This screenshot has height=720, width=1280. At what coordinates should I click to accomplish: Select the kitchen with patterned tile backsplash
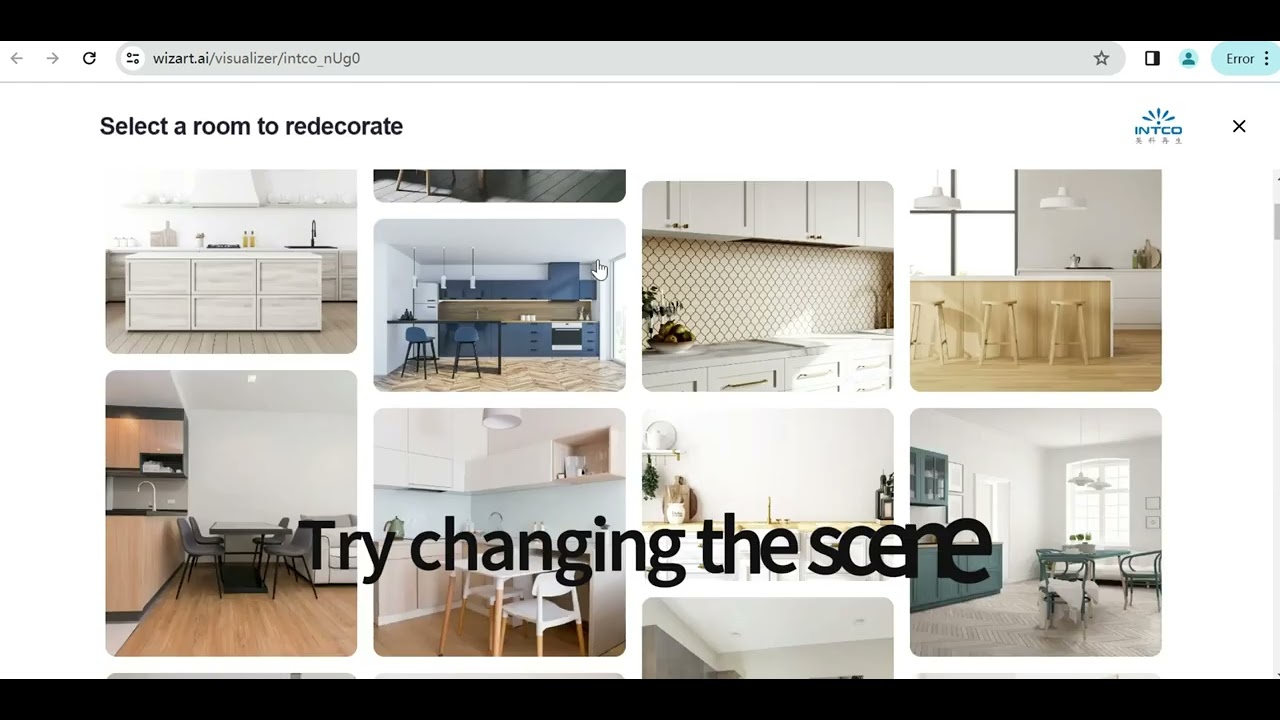coord(767,286)
